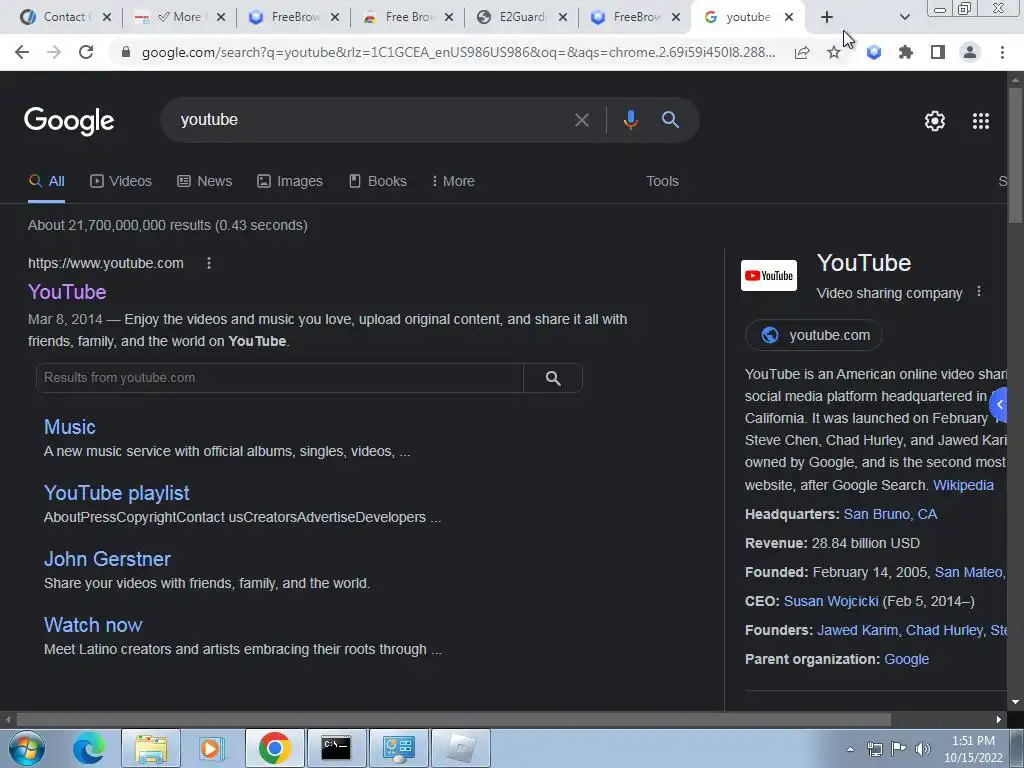Select the Videos search filter

121,182
